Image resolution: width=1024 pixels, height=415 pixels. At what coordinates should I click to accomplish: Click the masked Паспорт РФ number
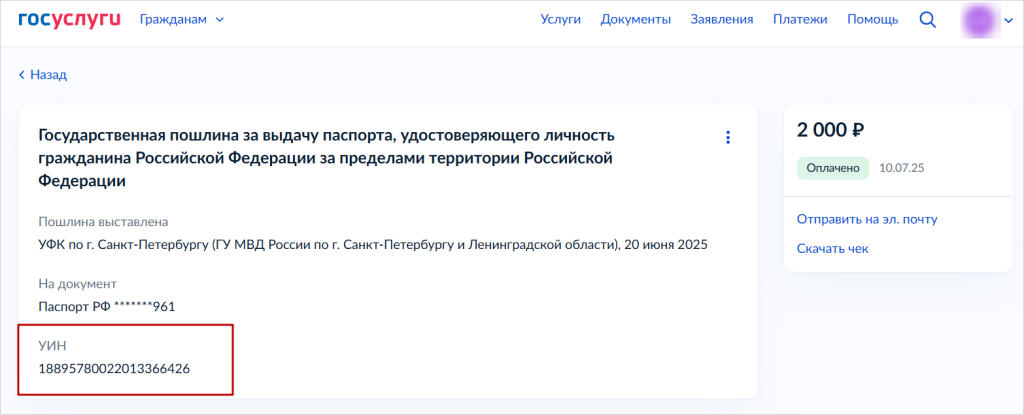click(x=107, y=306)
